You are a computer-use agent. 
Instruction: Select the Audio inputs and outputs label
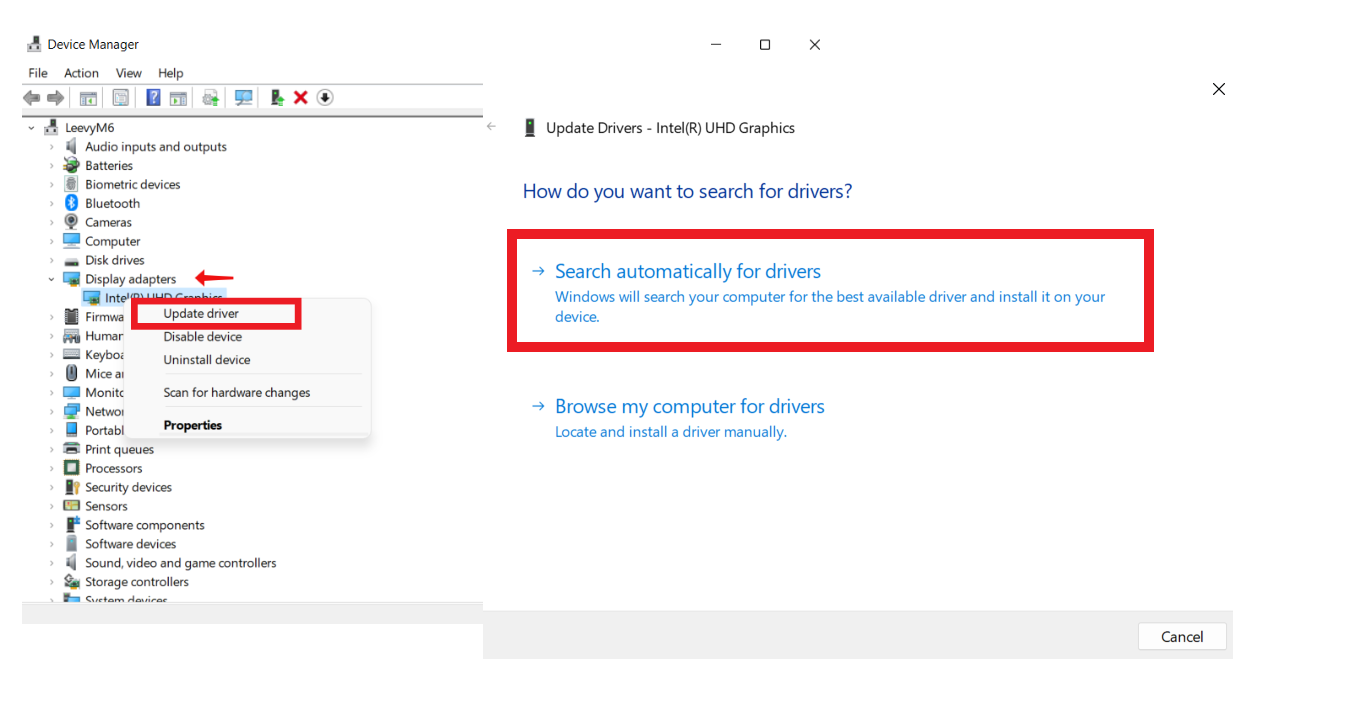pos(156,147)
